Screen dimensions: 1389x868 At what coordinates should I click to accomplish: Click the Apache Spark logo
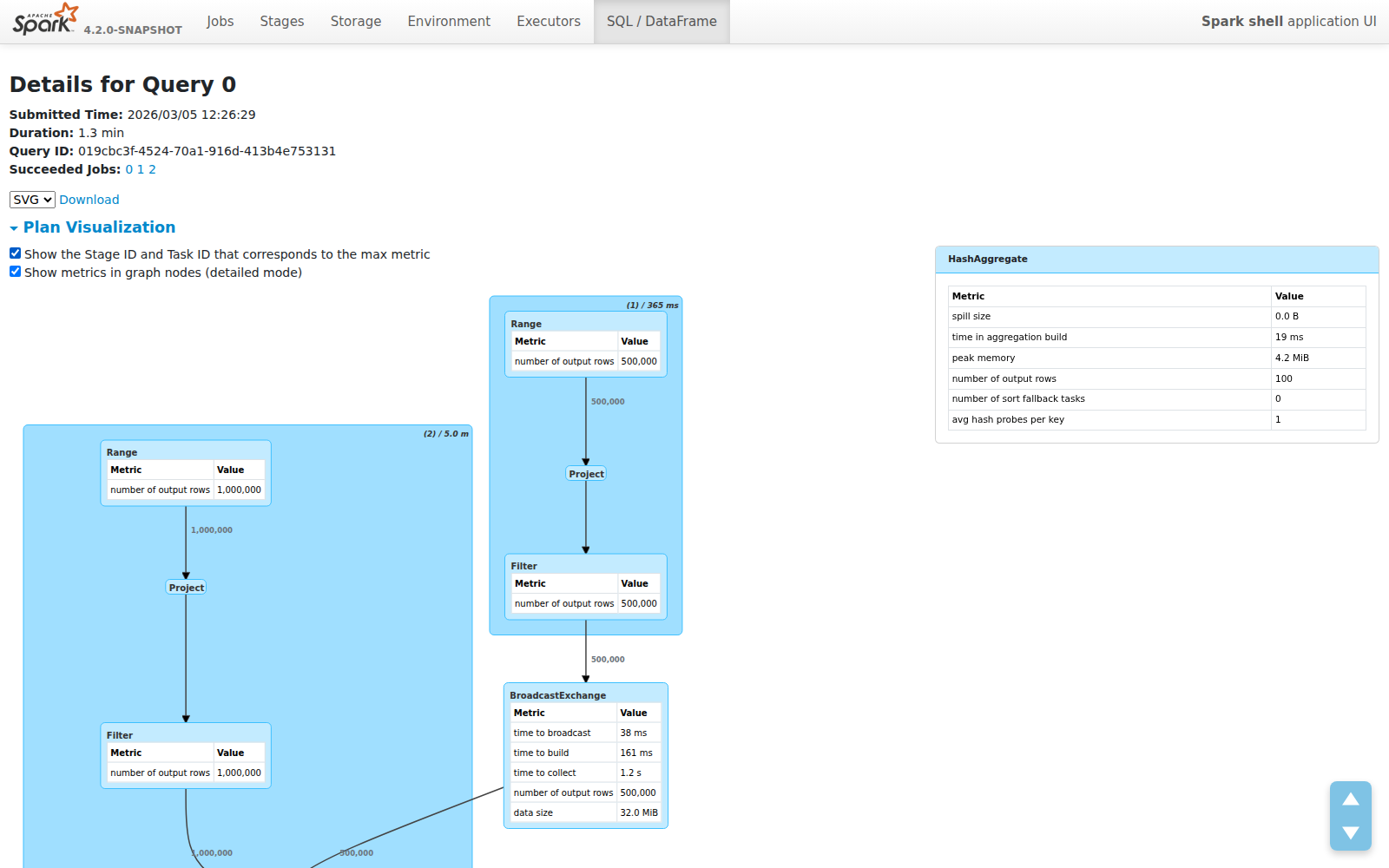click(x=46, y=19)
